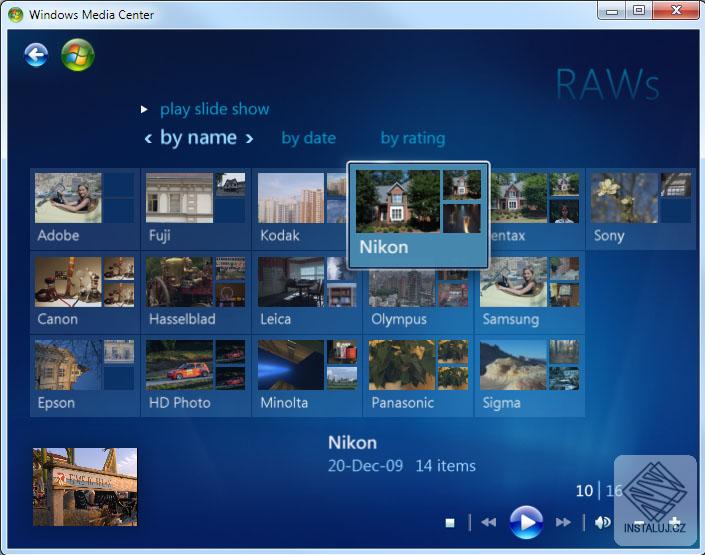Click the Windows Media Center title bar icon

15,14
